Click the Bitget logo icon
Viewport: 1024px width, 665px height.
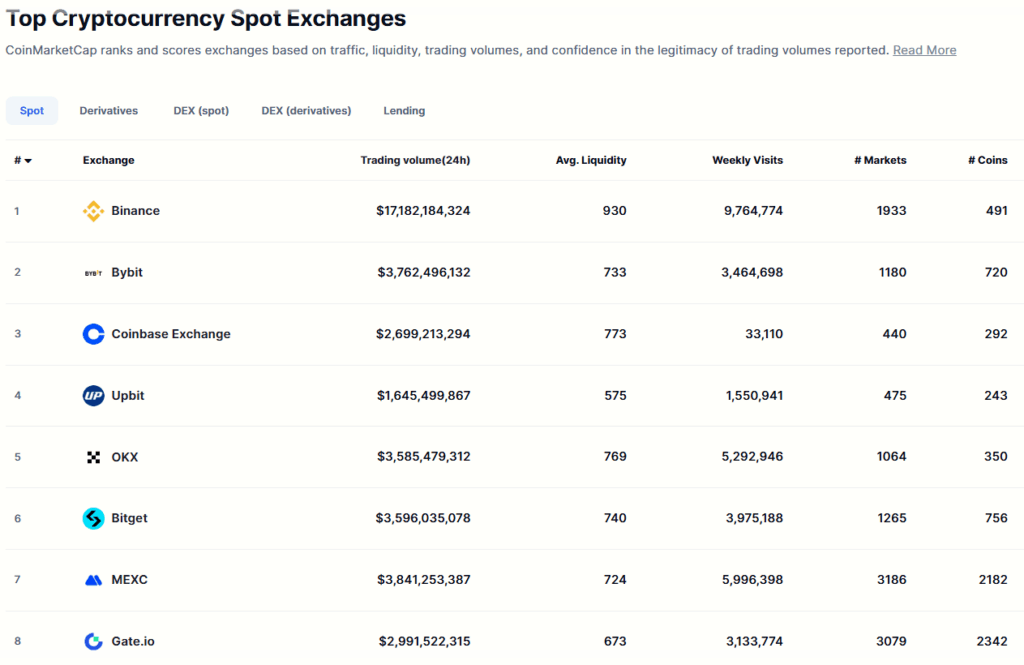tap(93, 518)
